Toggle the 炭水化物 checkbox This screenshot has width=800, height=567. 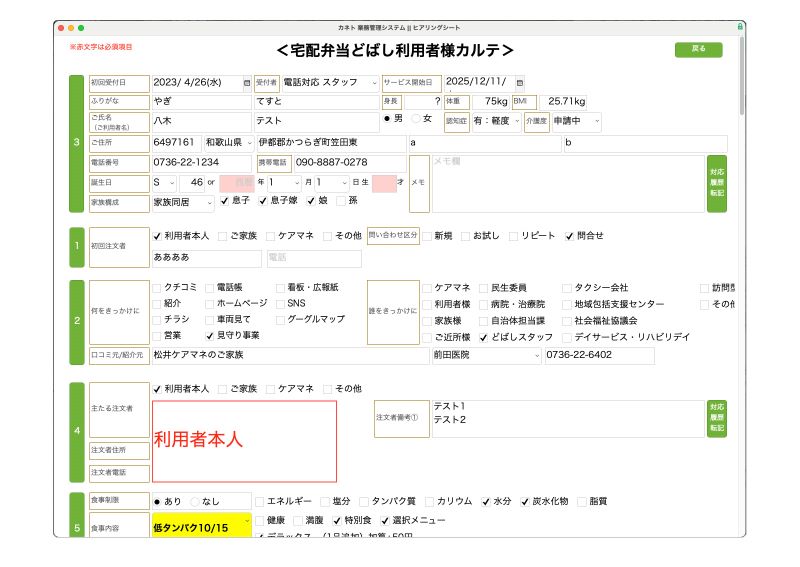pos(524,502)
